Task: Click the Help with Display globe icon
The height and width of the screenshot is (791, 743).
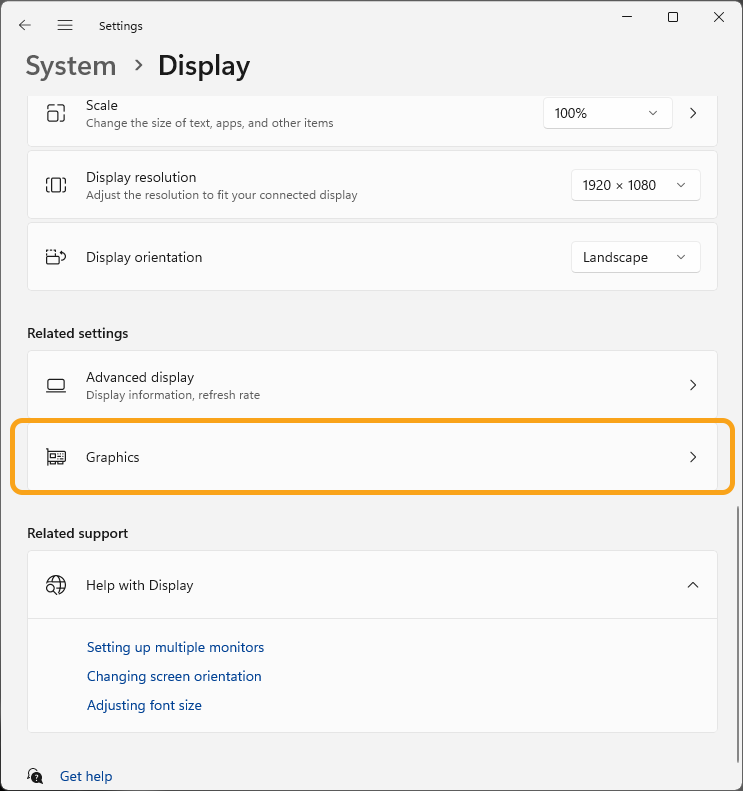Action: 56,585
